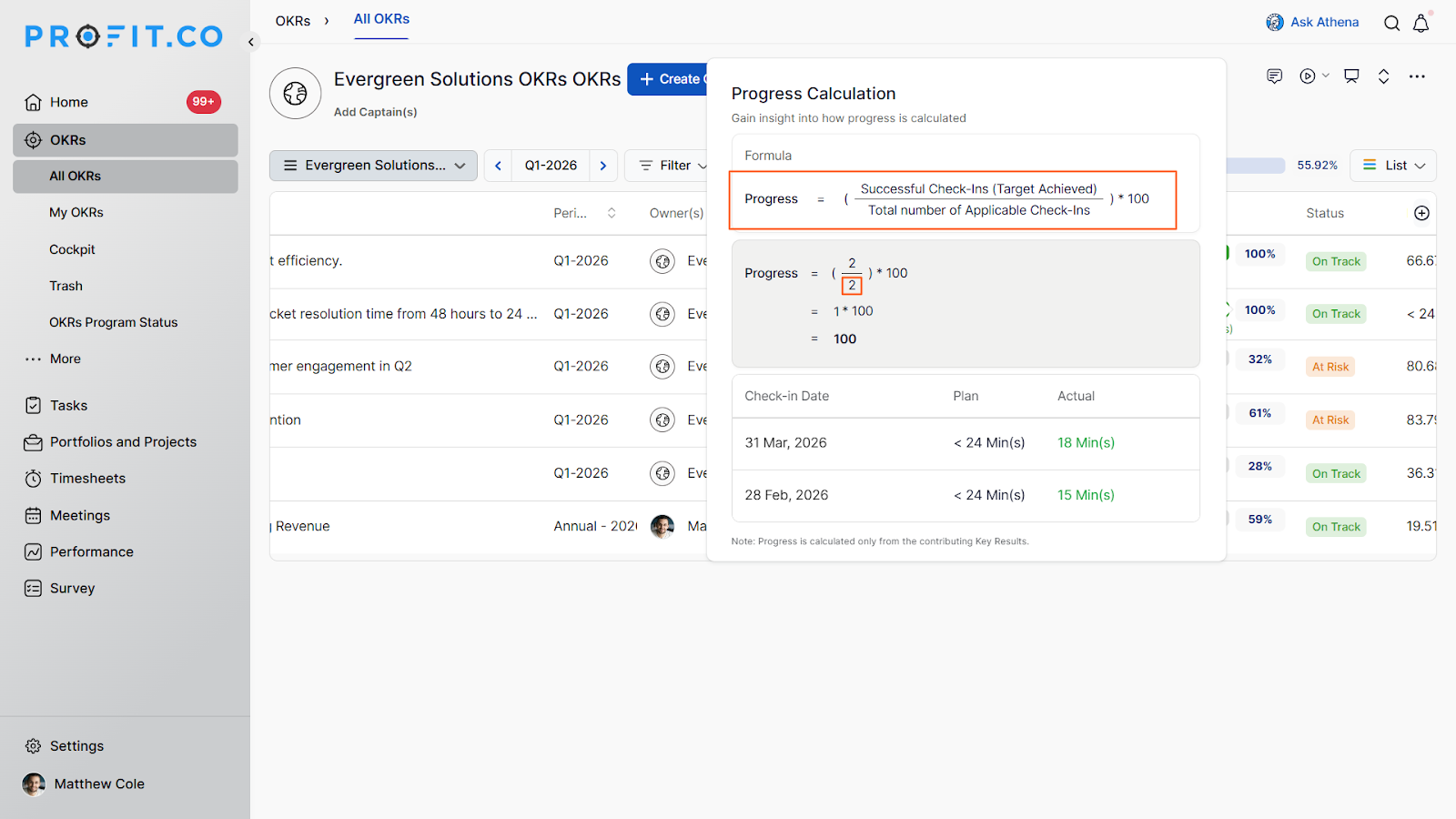Click the Add Captain(s) link
1456x819 pixels.
[375, 112]
